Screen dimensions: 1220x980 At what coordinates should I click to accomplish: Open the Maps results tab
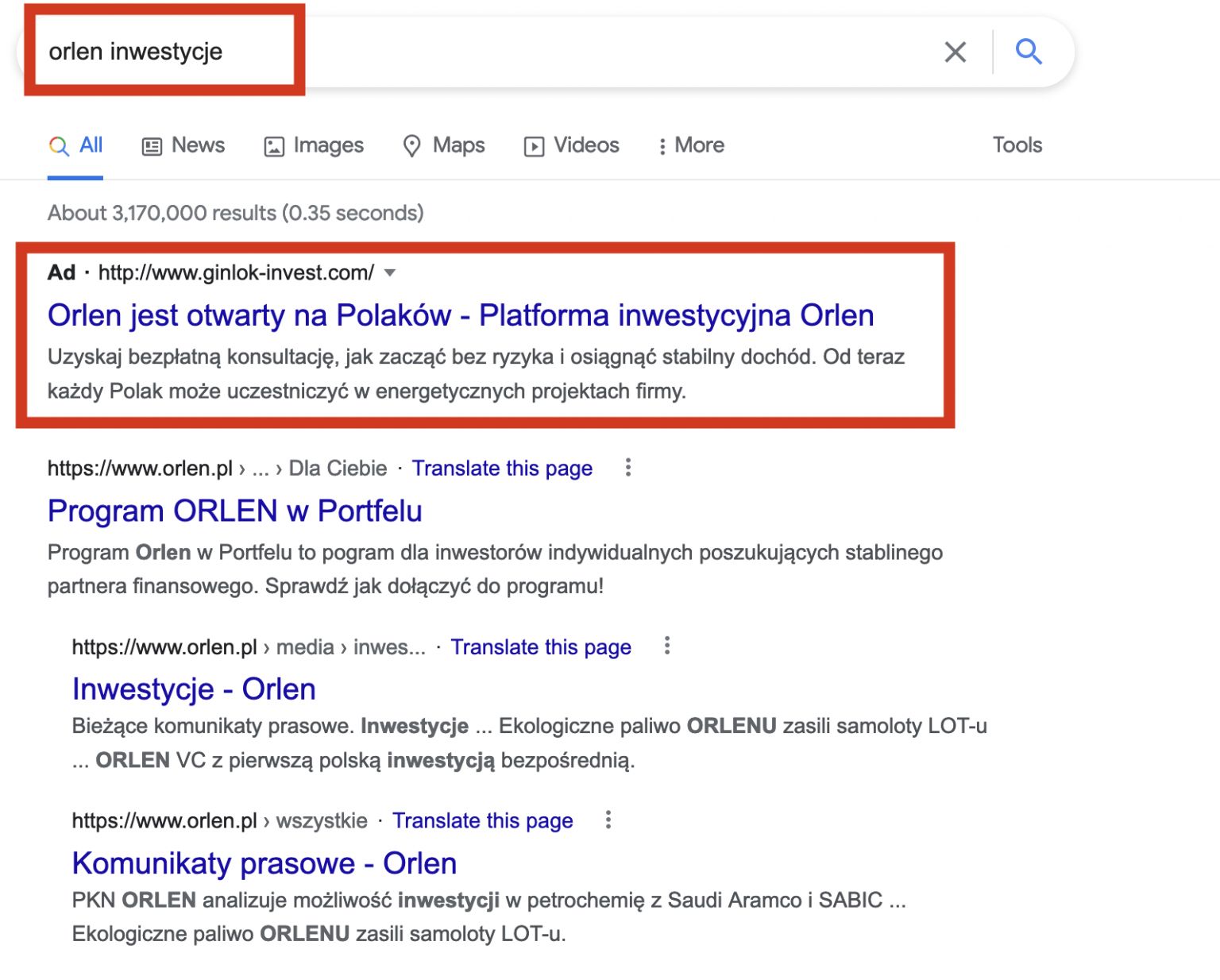(444, 145)
